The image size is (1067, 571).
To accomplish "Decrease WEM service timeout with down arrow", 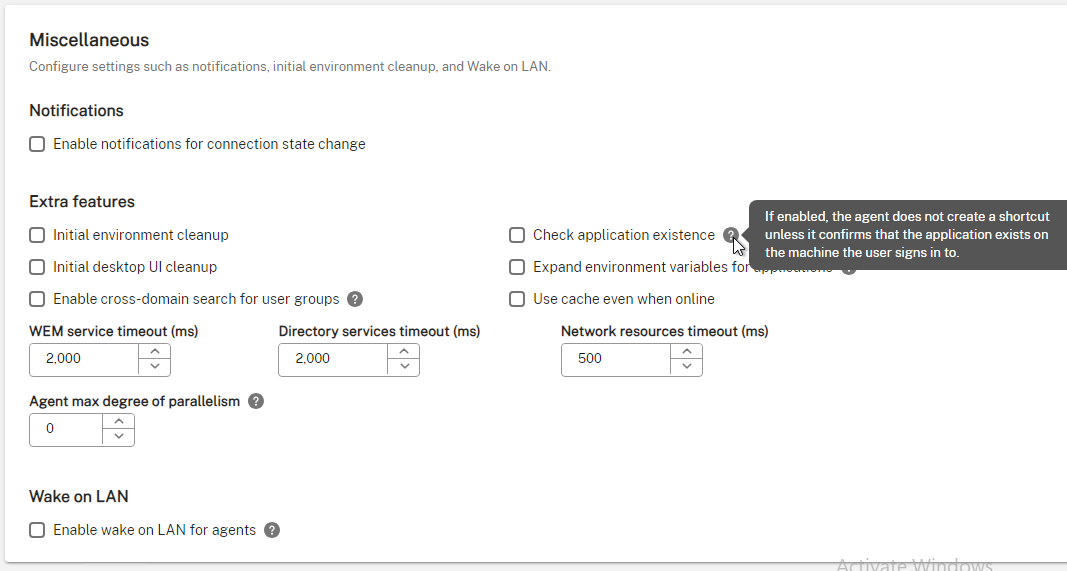I will coord(154,367).
